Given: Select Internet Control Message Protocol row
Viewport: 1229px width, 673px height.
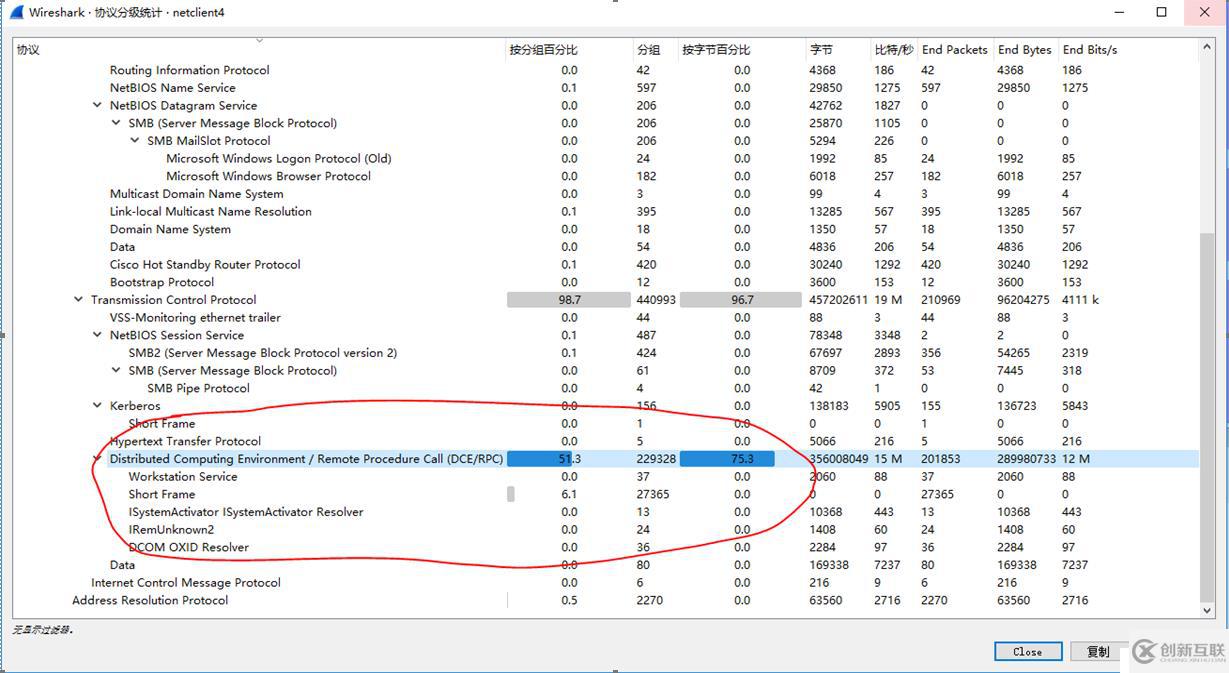Looking at the screenshot, I should click(x=605, y=583).
